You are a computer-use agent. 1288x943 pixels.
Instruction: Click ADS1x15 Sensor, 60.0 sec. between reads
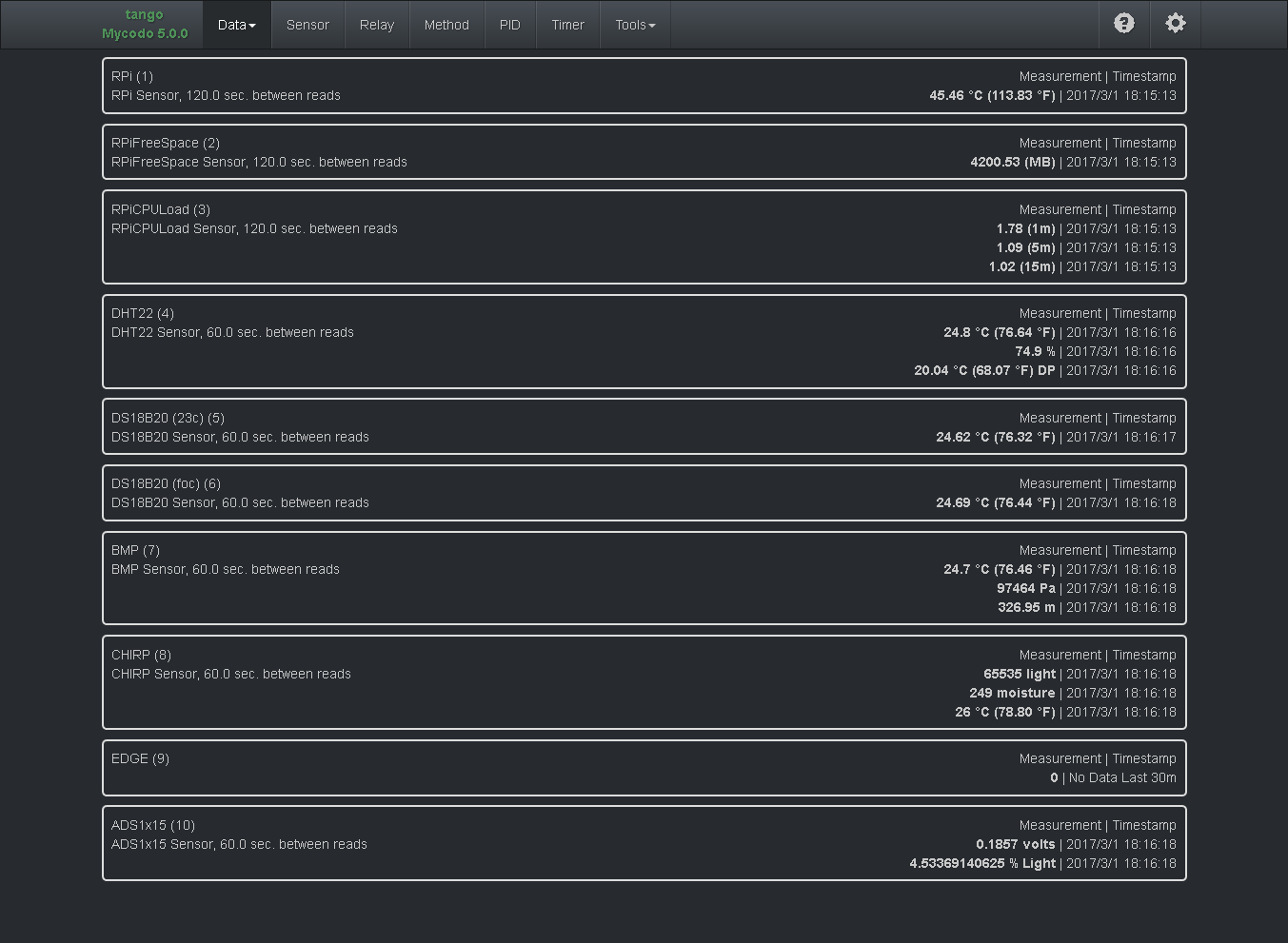pyautogui.click(x=239, y=844)
